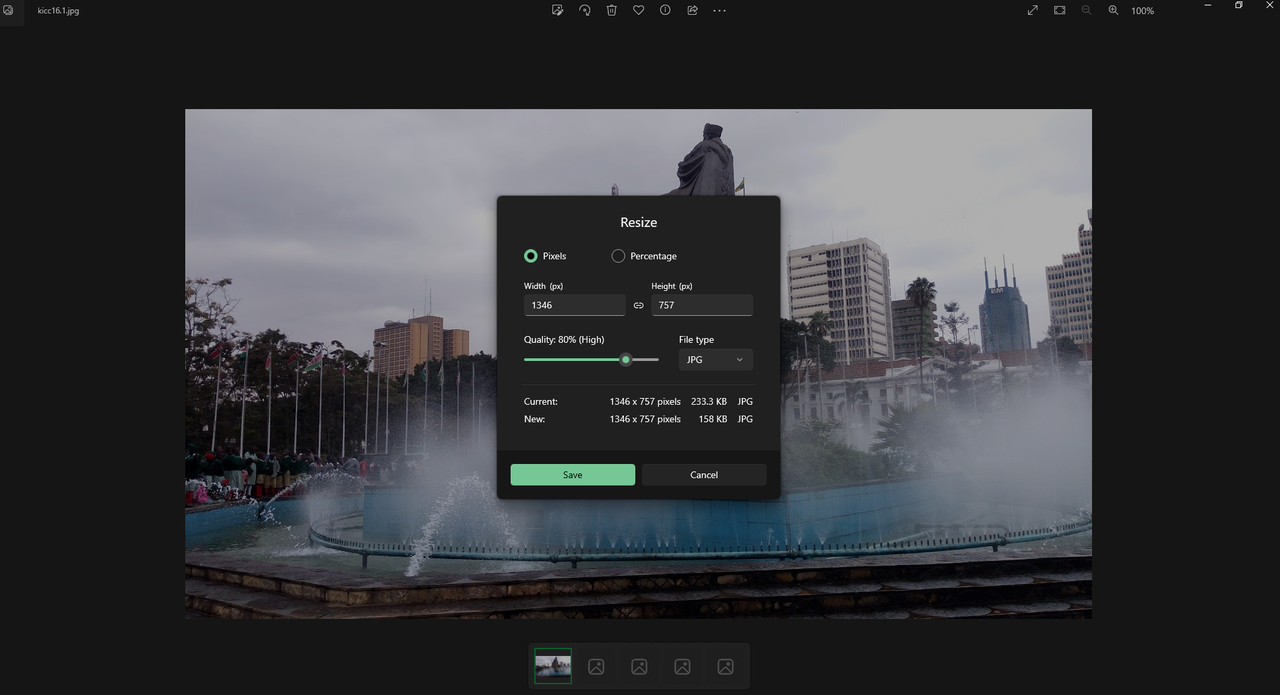
Task: Mark photo as favorite with heart icon
Action: 638,10
